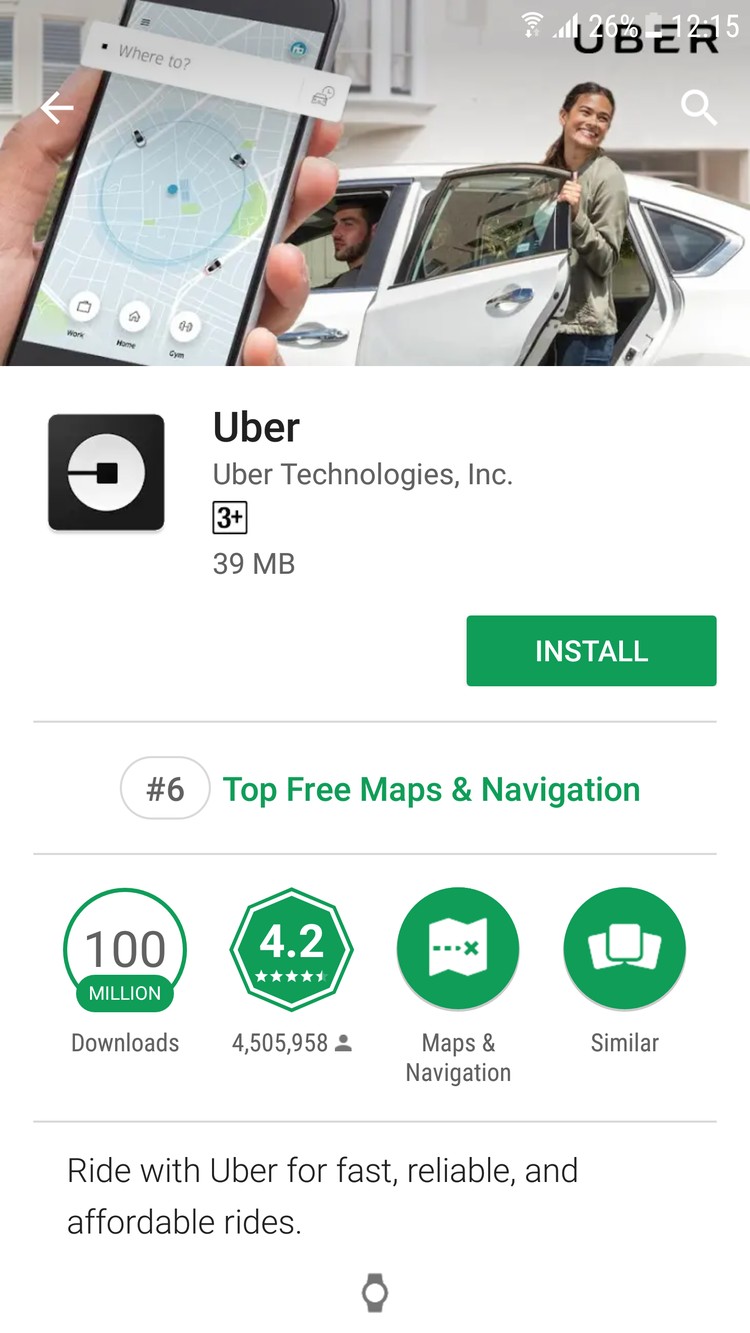
Task: Tap the 3+ content rating badge
Action: [230, 518]
